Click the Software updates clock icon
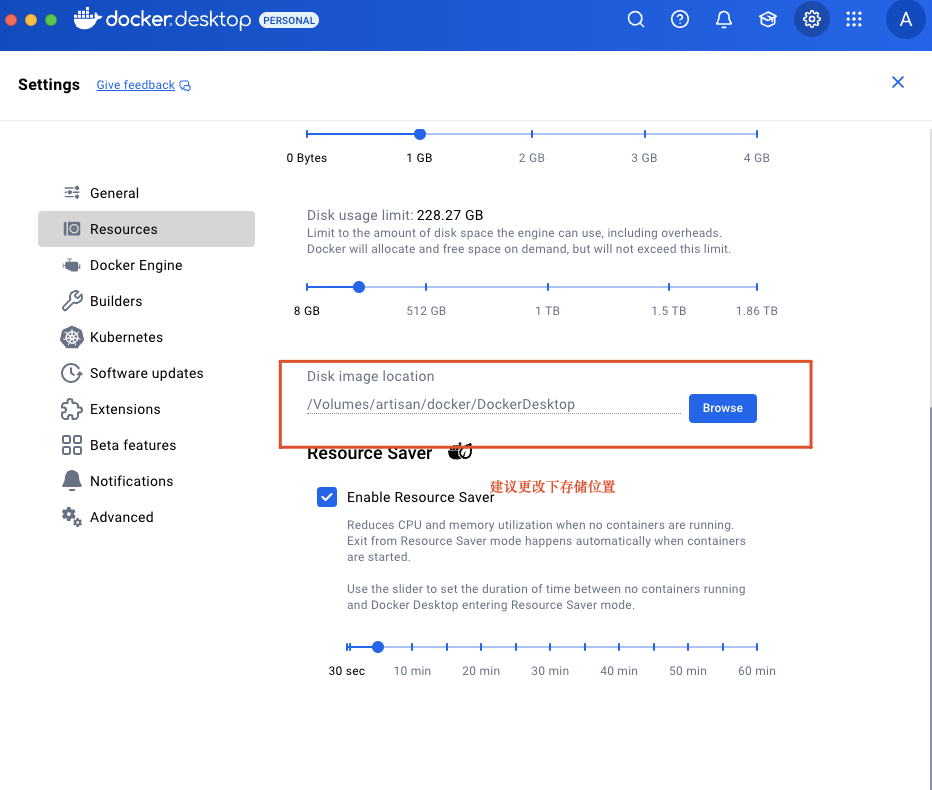This screenshot has height=790, width=932. 72,373
